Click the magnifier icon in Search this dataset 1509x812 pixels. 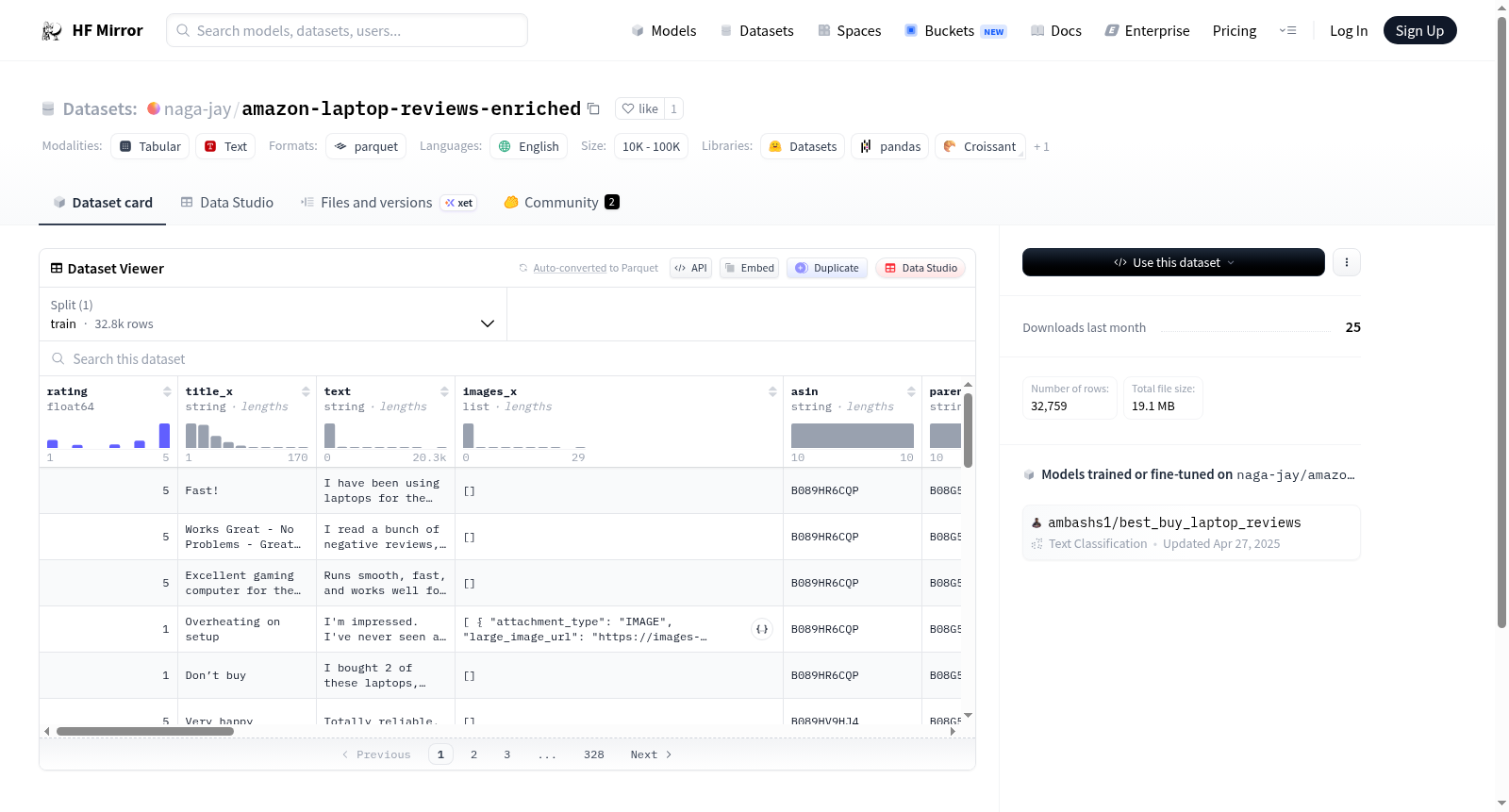[x=58, y=358]
